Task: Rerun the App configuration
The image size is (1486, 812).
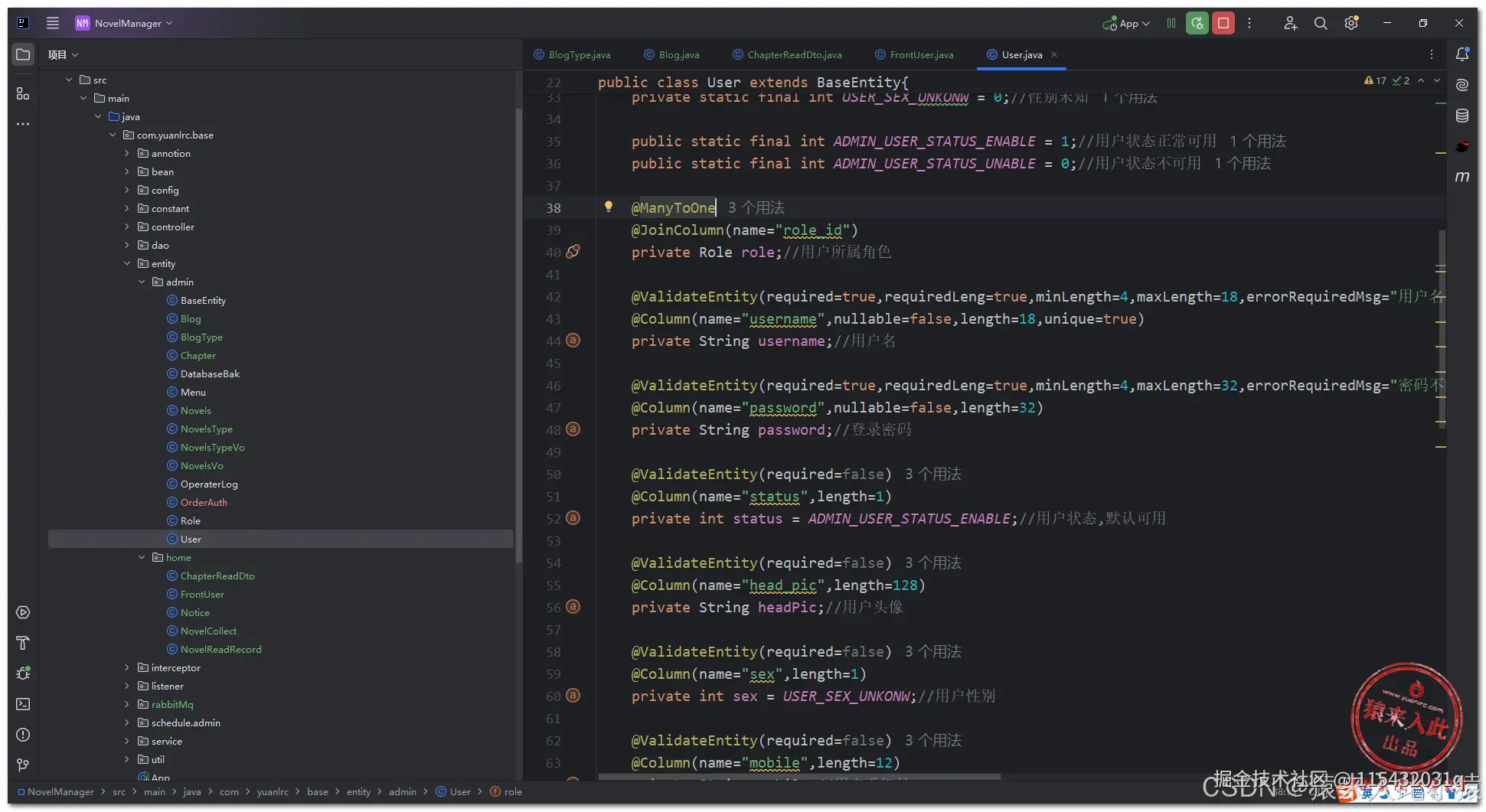Action: 1197,23
